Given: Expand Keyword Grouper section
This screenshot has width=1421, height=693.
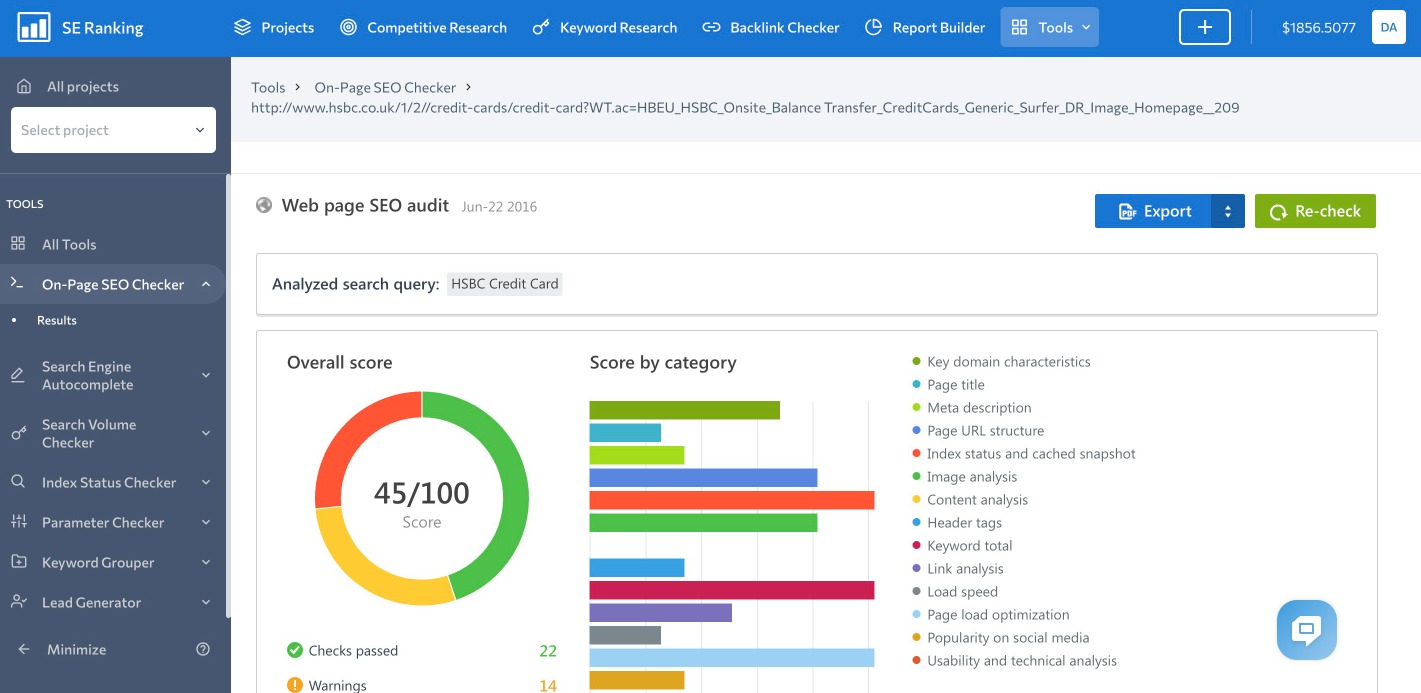Looking at the screenshot, I should click(206, 562).
